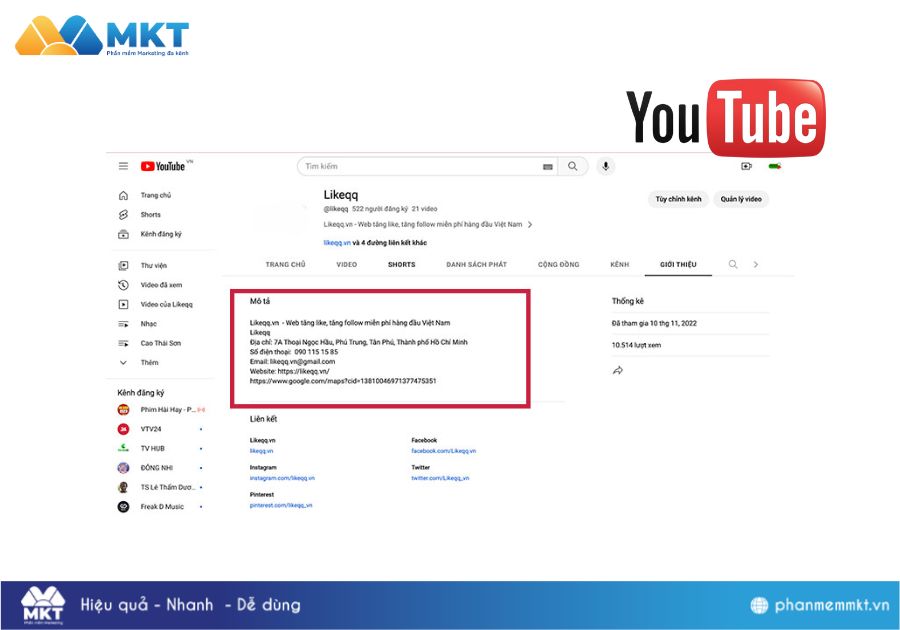Open likeqq.vn link under channel name
The height and width of the screenshot is (630, 900).
[337, 243]
